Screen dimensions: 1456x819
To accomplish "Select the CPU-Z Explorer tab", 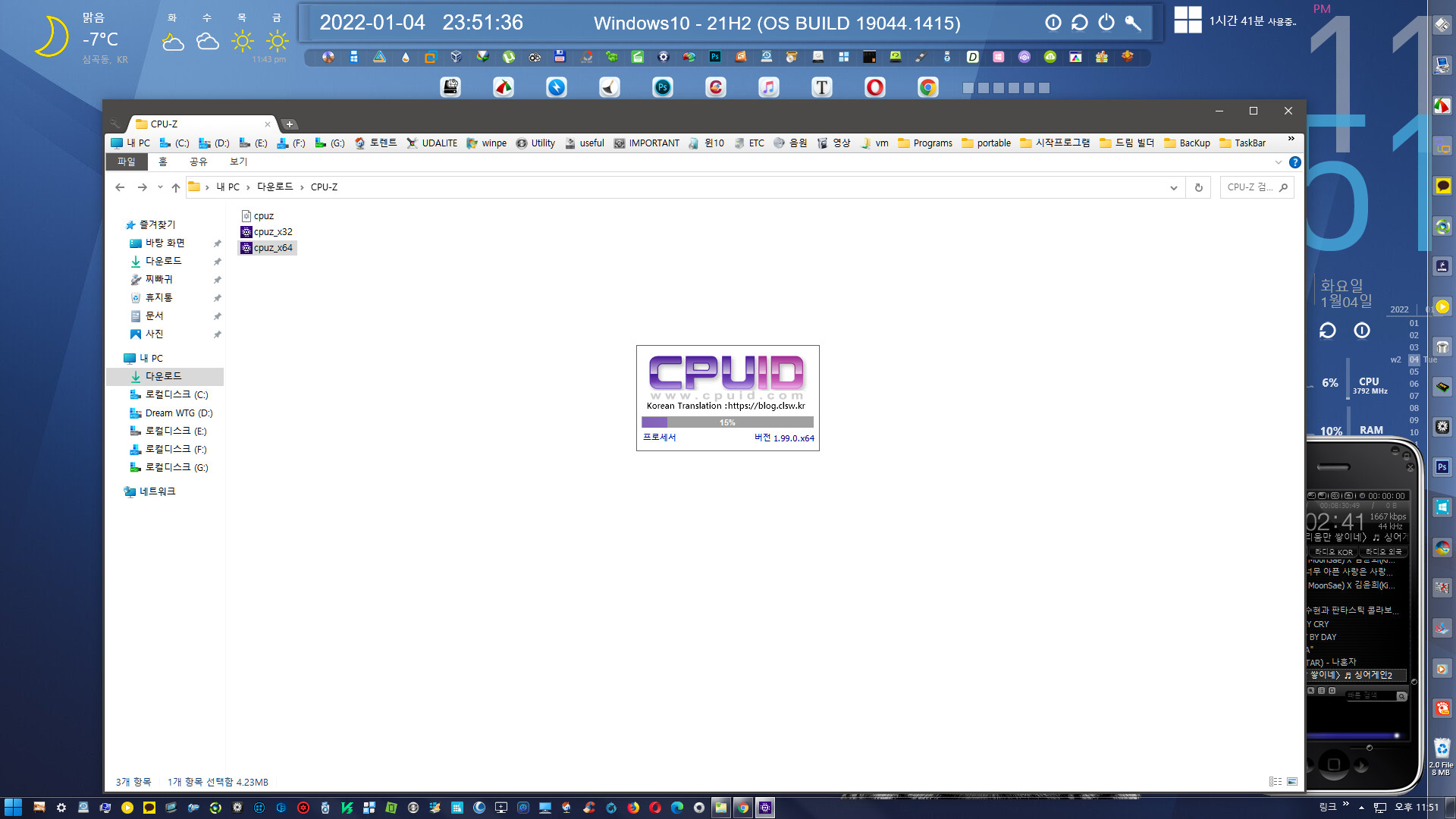I will 201,124.
